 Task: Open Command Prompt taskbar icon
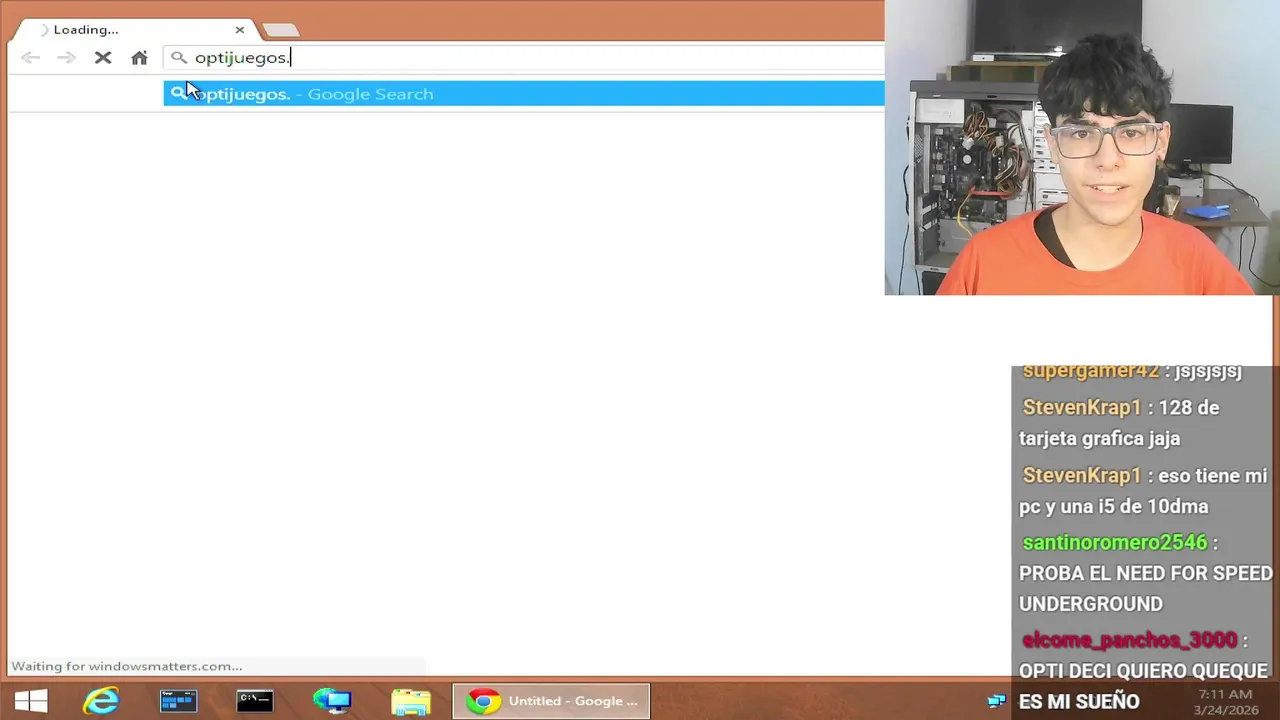(x=255, y=701)
